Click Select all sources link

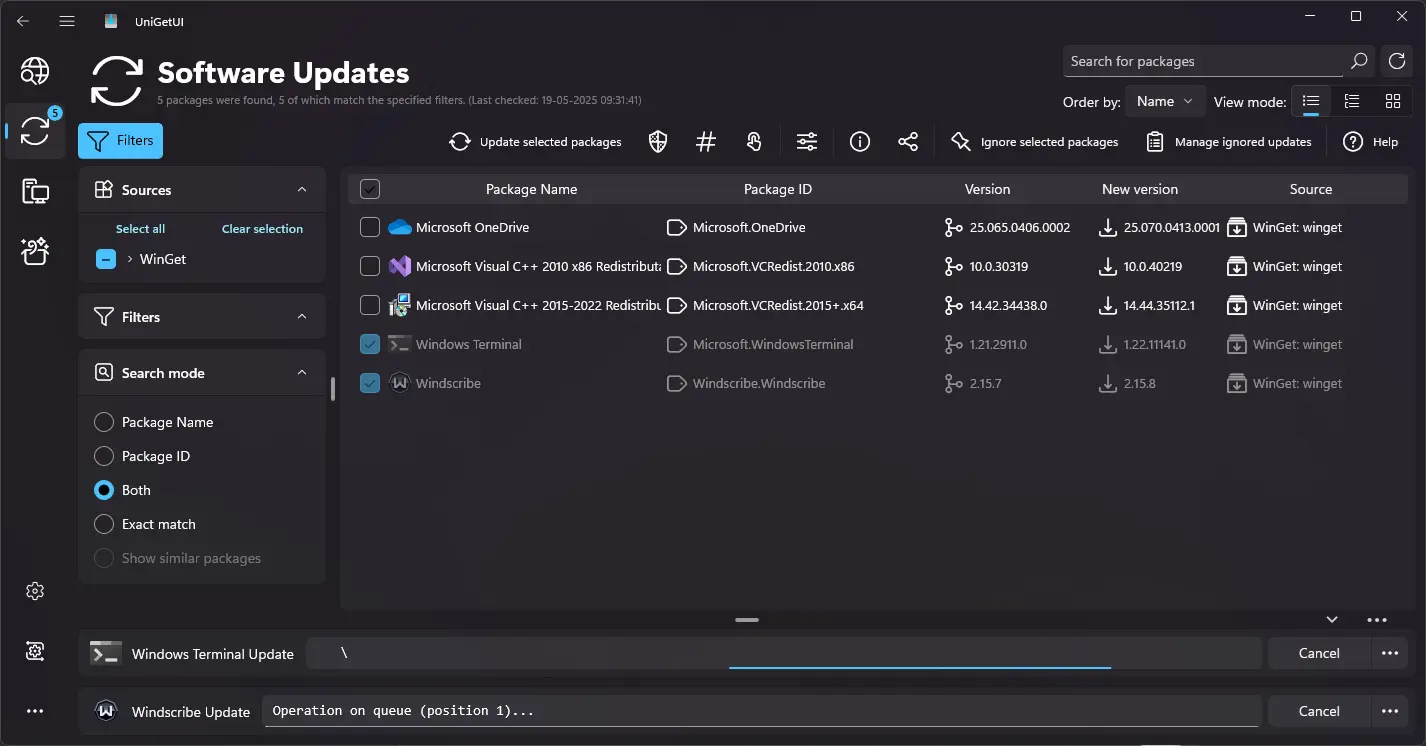pos(140,229)
